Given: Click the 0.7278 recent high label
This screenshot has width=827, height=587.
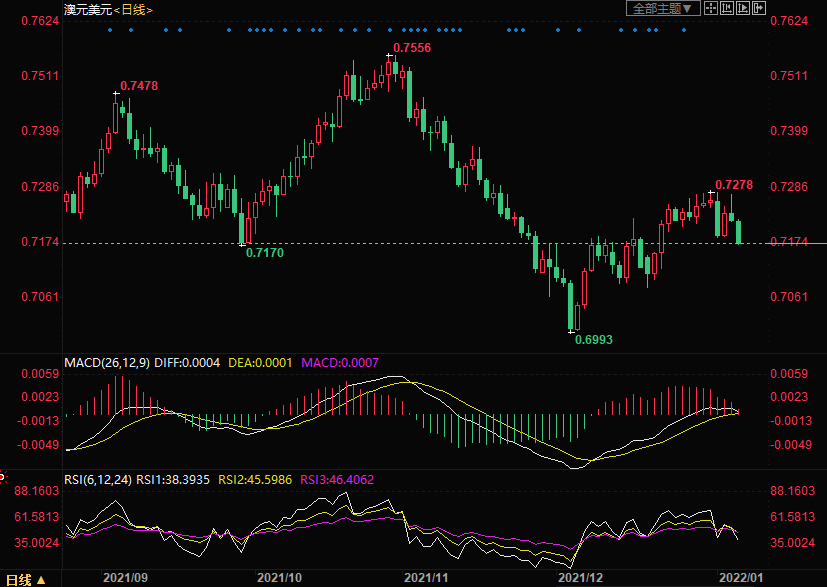Looking at the screenshot, I should coord(734,185).
